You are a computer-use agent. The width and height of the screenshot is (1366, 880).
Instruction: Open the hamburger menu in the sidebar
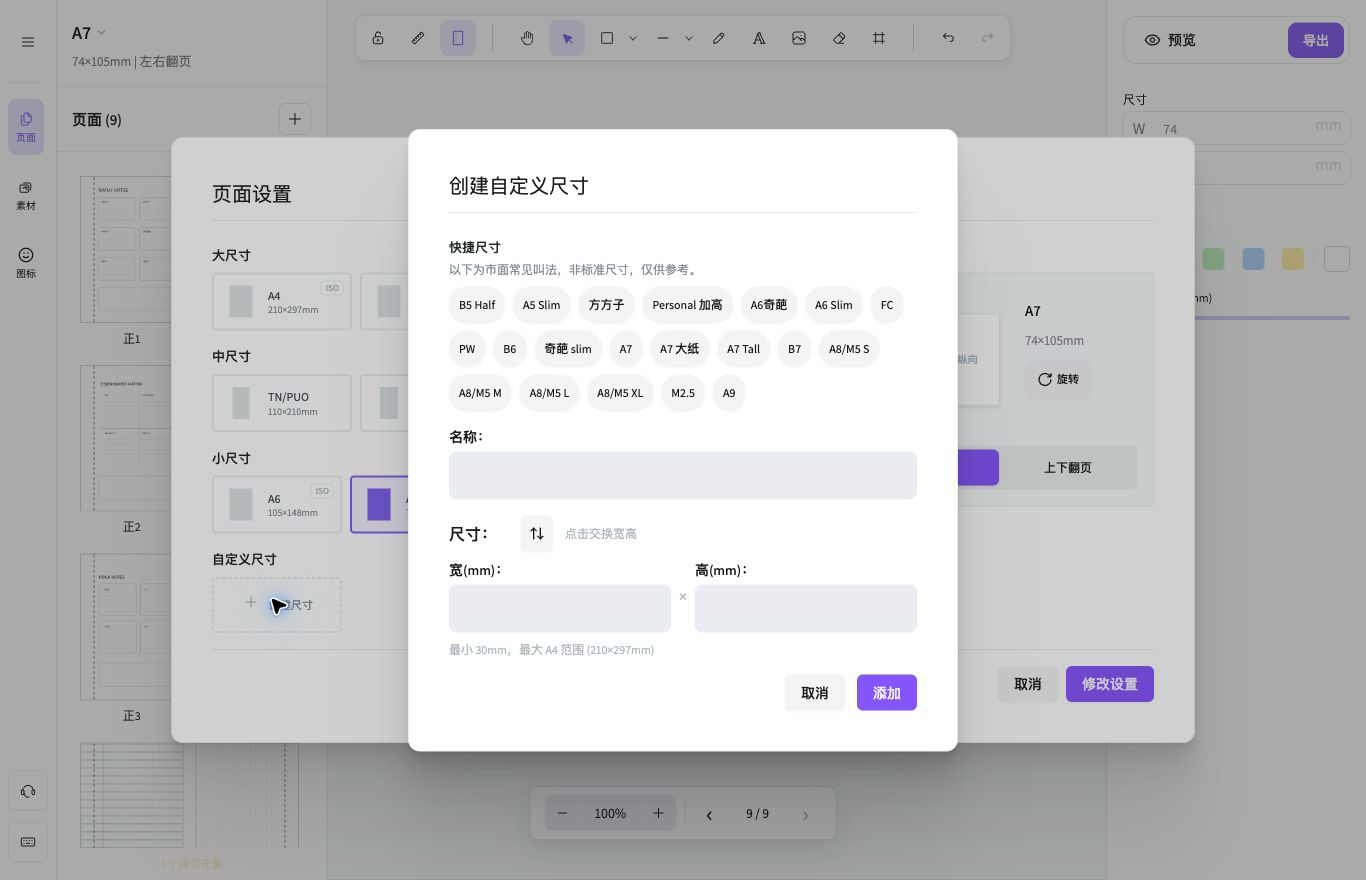tap(28, 42)
